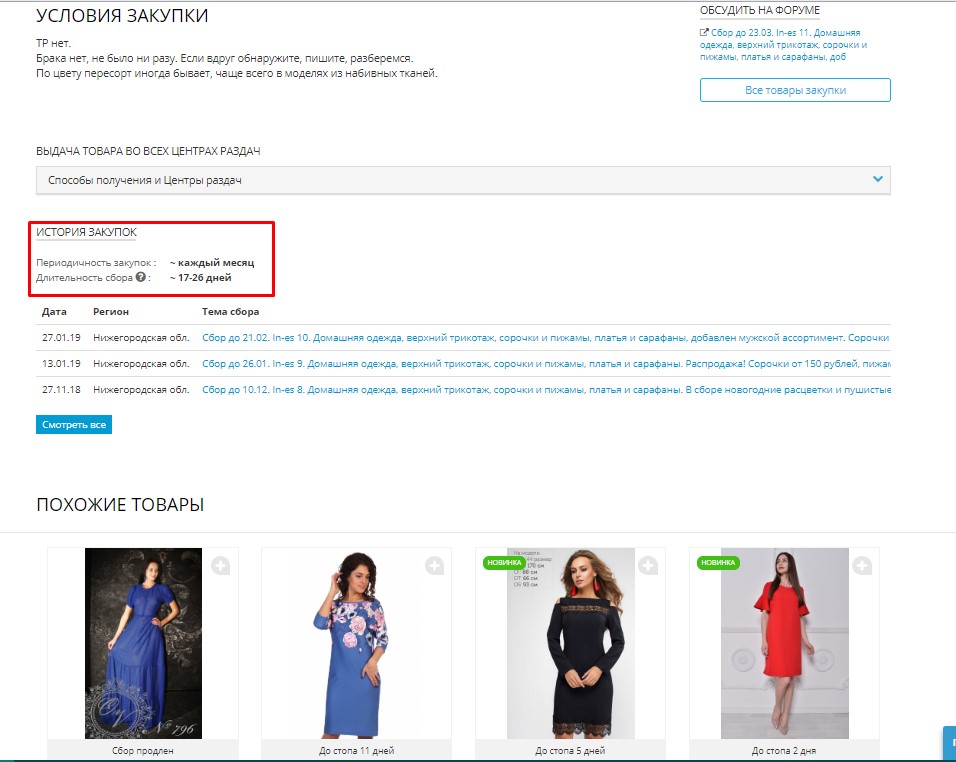Viewport: 956px width, 762px height.
Task: Click the Дата column header
Action: point(54,312)
